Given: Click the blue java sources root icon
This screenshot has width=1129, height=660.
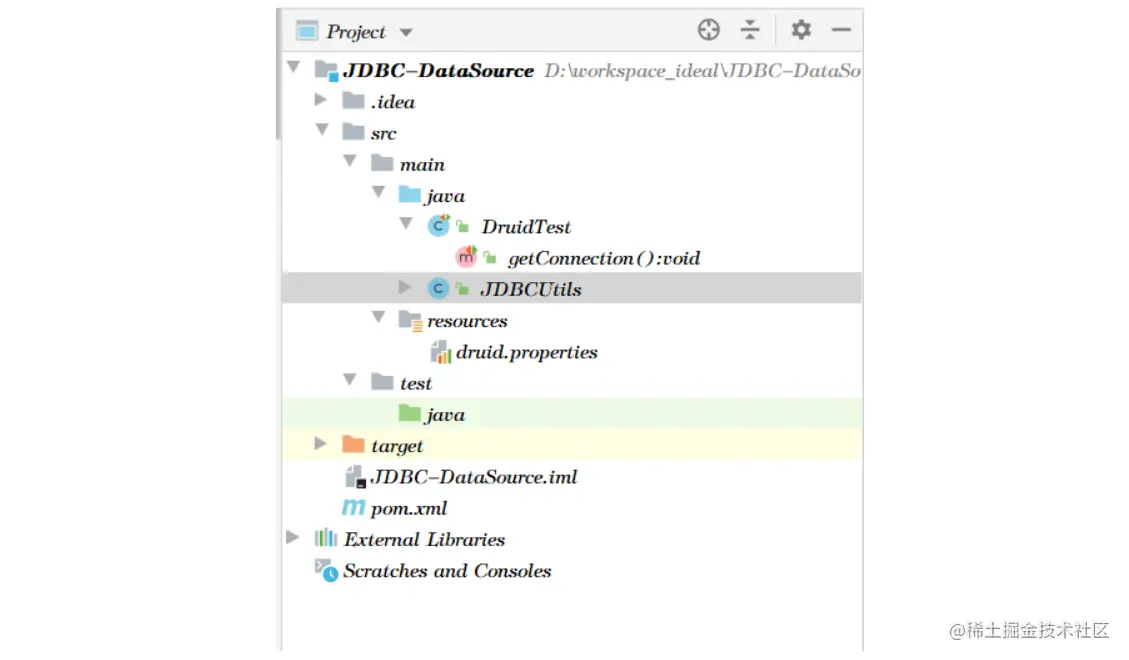Looking at the screenshot, I should [410, 194].
